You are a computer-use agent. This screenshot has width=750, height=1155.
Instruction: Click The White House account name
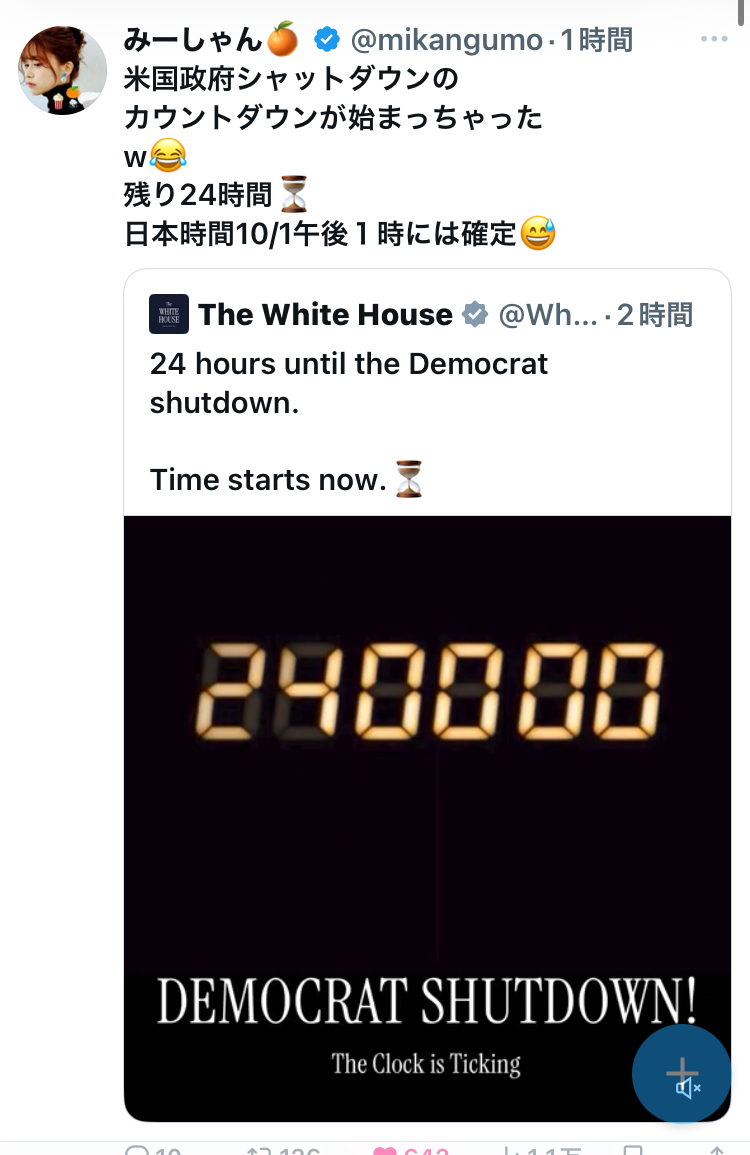point(326,315)
